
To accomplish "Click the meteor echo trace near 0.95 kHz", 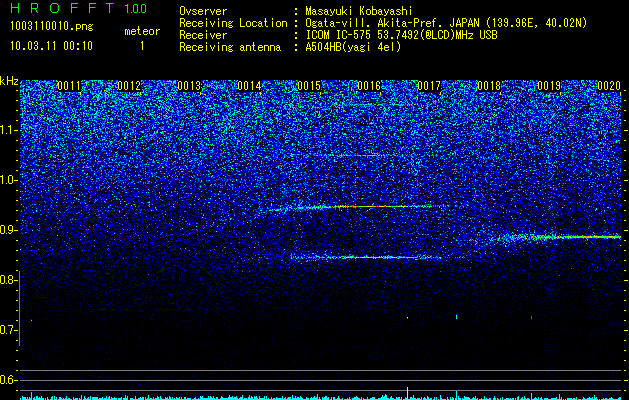I will (357, 207).
